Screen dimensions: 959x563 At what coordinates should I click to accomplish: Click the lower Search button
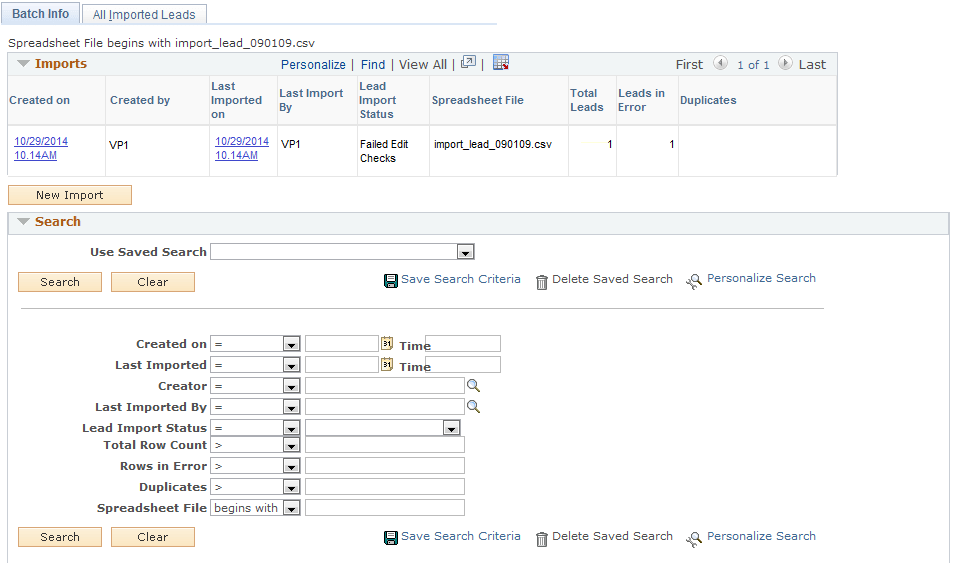[x=60, y=537]
